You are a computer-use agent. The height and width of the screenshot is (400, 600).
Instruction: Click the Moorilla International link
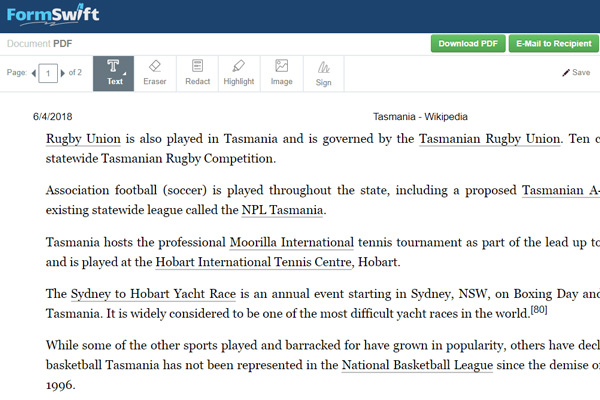[x=292, y=243]
